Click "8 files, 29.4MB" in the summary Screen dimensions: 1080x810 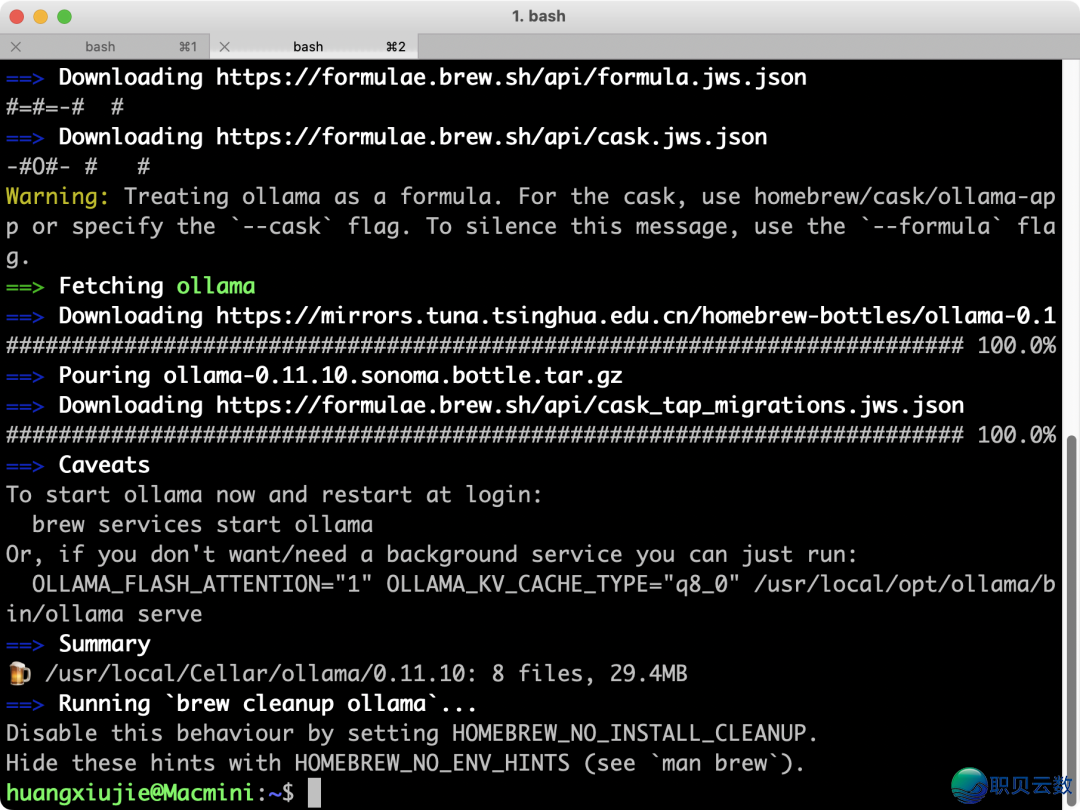pyautogui.click(x=590, y=674)
